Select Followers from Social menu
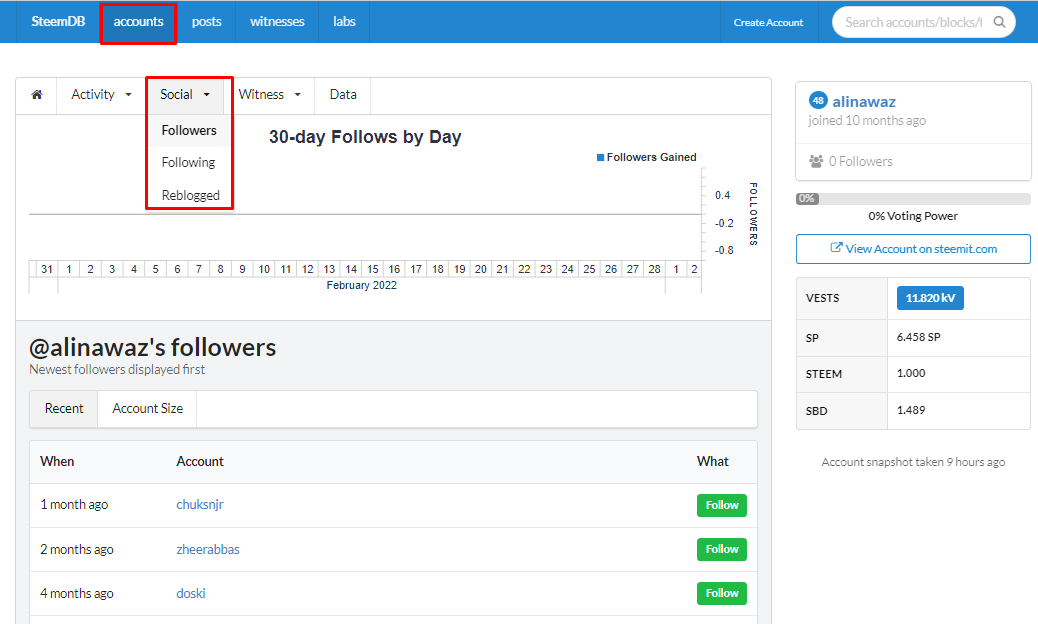This screenshot has width=1038, height=624. (x=189, y=130)
